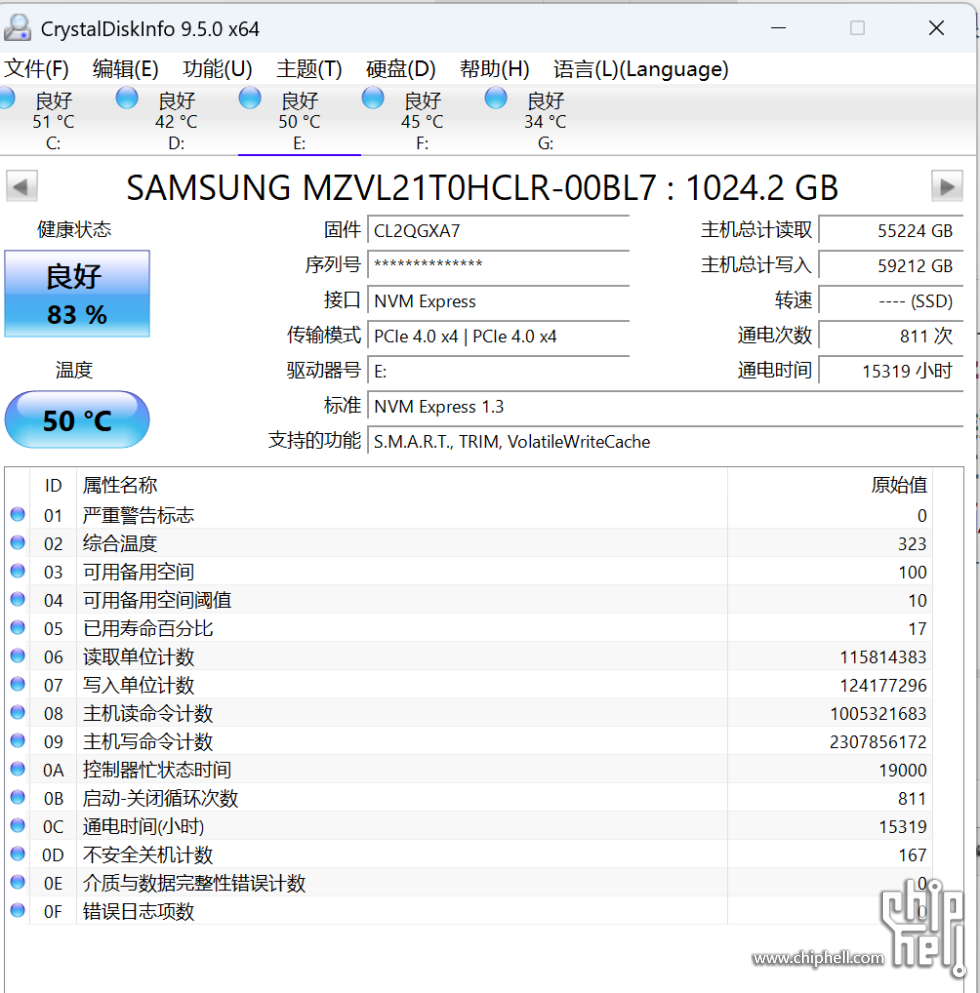980x993 pixels.
Task: Click the host total reads value 55224 GB
Action: pos(891,231)
